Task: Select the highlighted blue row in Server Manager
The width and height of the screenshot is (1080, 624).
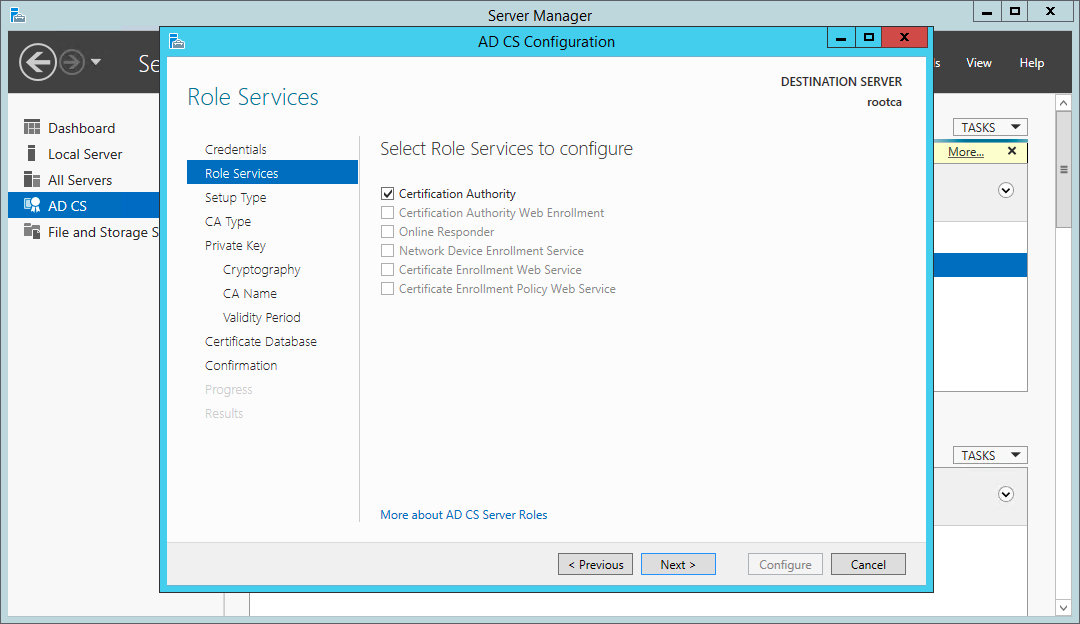Action: click(x=980, y=265)
